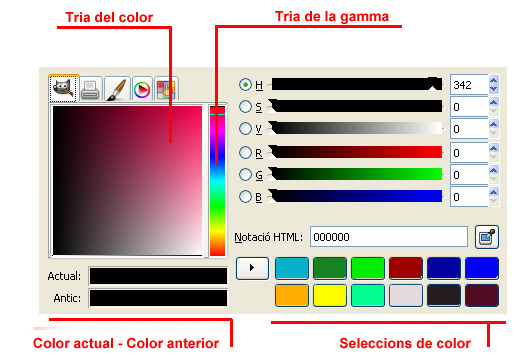This screenshot has height=363, width=526.
Task: Select the V value radio button
Action: pyautogui.click(x=245, y=128)
